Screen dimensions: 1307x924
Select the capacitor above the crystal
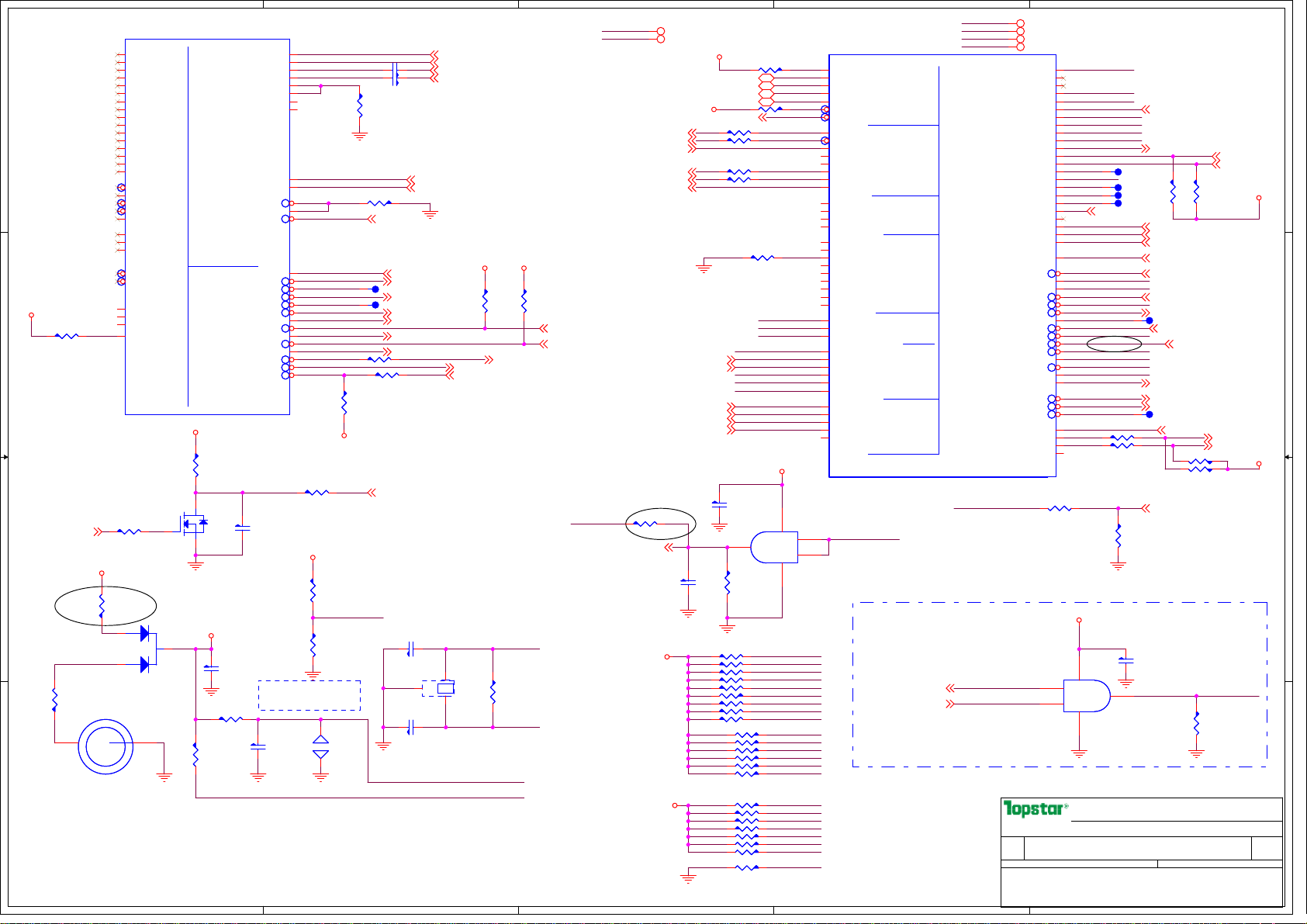click(411, 649)
